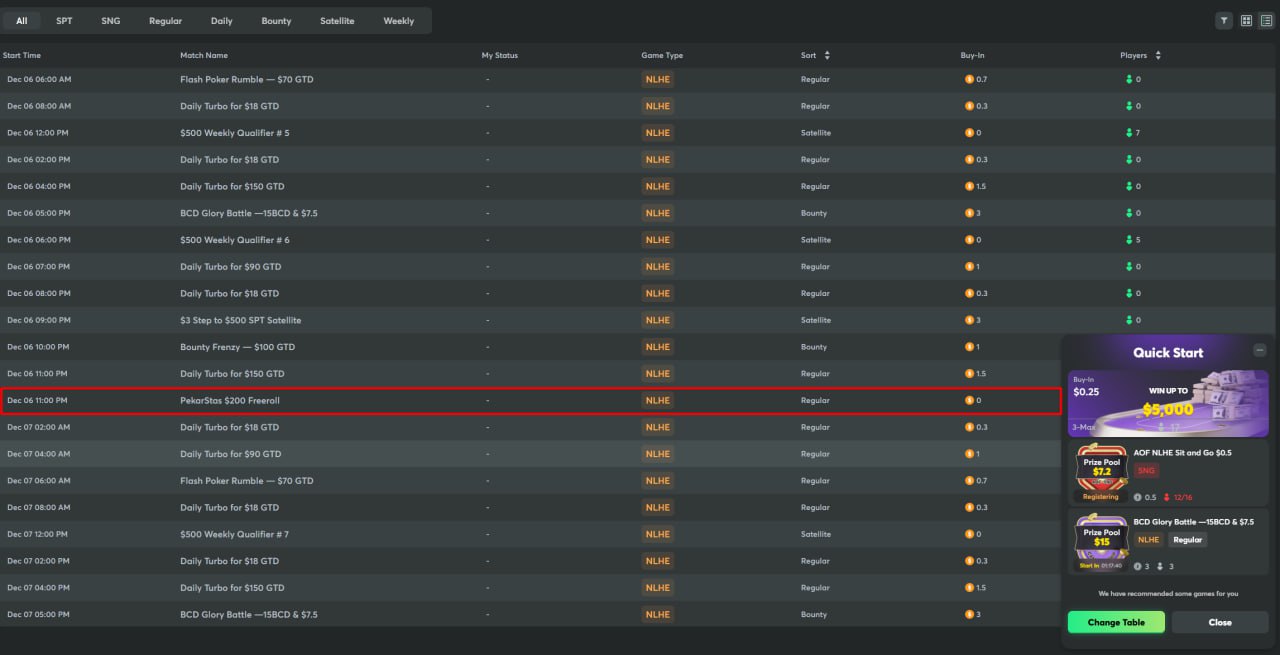Select the SPT tab

pyautogui.click(x=64, y=21)
